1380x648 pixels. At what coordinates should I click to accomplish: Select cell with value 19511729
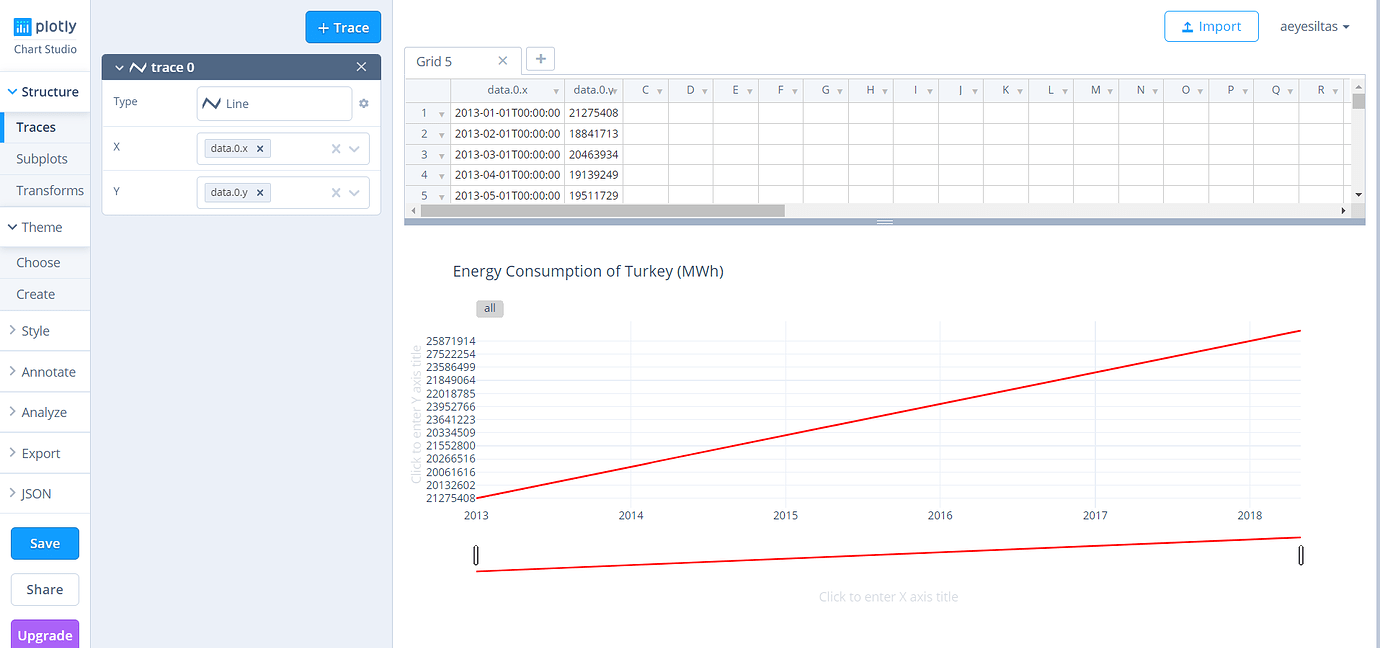click(594, 195)
